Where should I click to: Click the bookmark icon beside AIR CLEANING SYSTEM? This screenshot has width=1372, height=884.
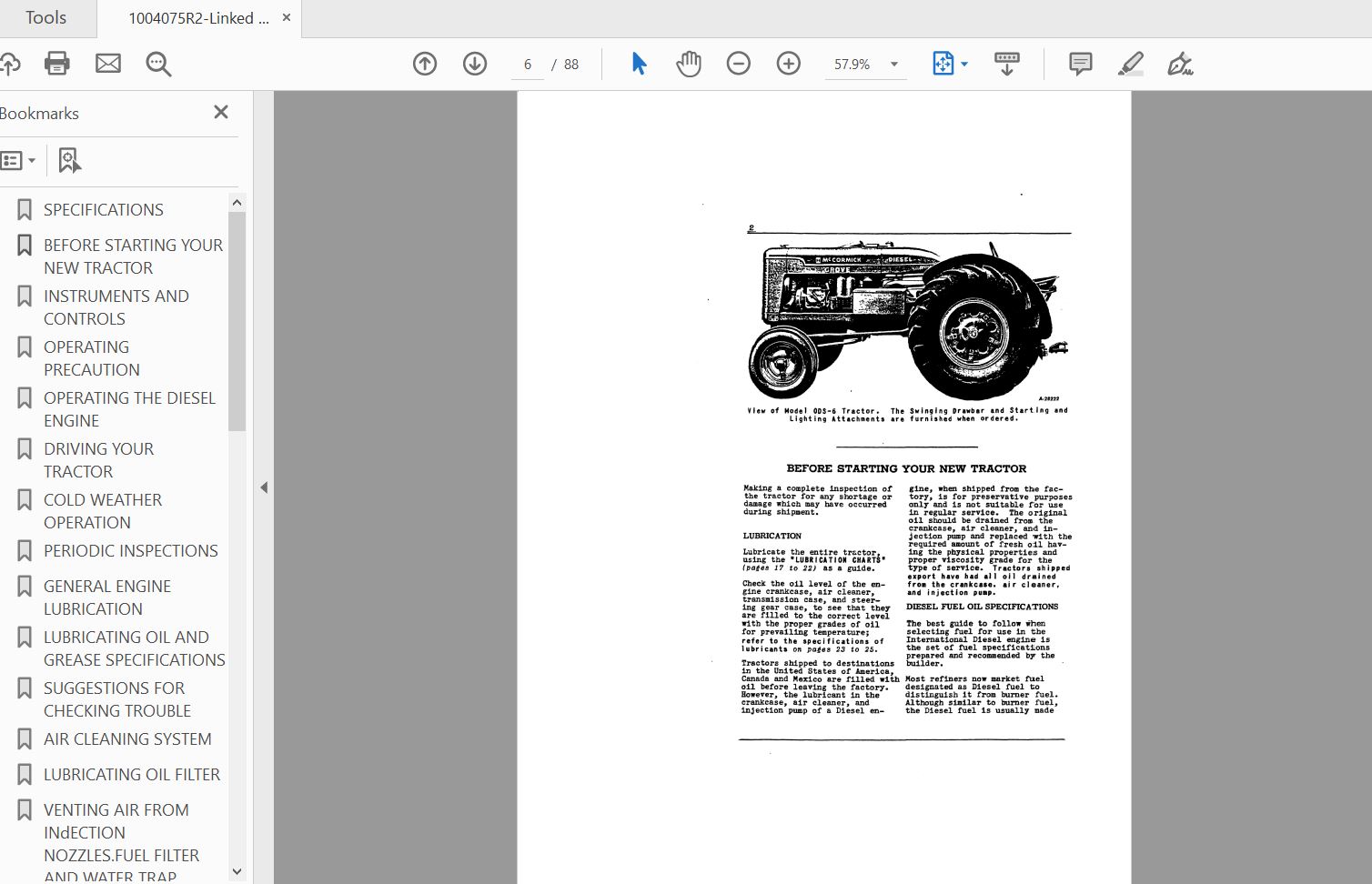point(25,739)
